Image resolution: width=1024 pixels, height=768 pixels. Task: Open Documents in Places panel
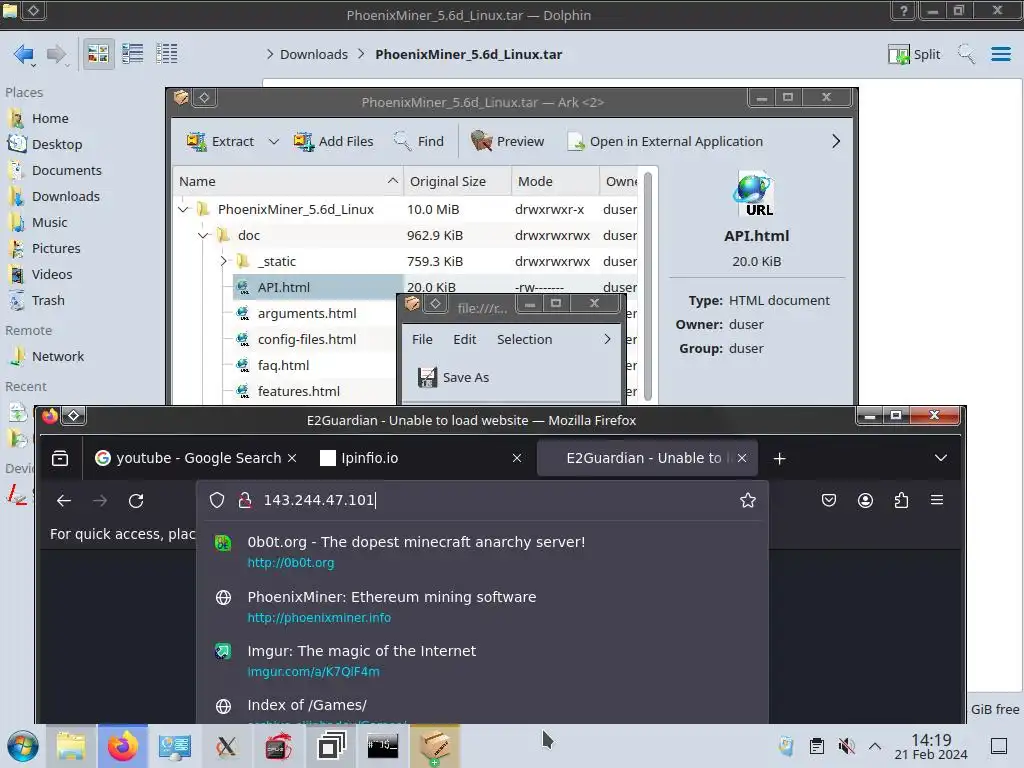coord(67,170)
